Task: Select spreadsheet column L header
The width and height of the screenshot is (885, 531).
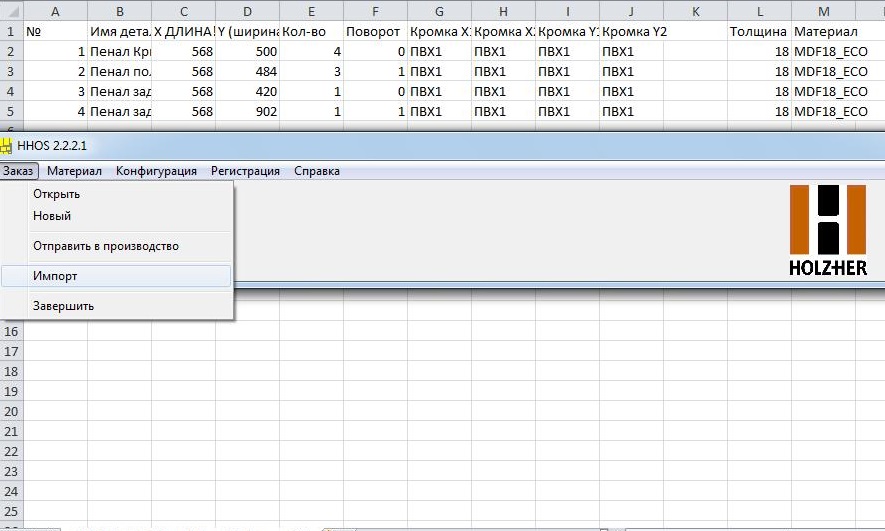Action: (760, 11)
